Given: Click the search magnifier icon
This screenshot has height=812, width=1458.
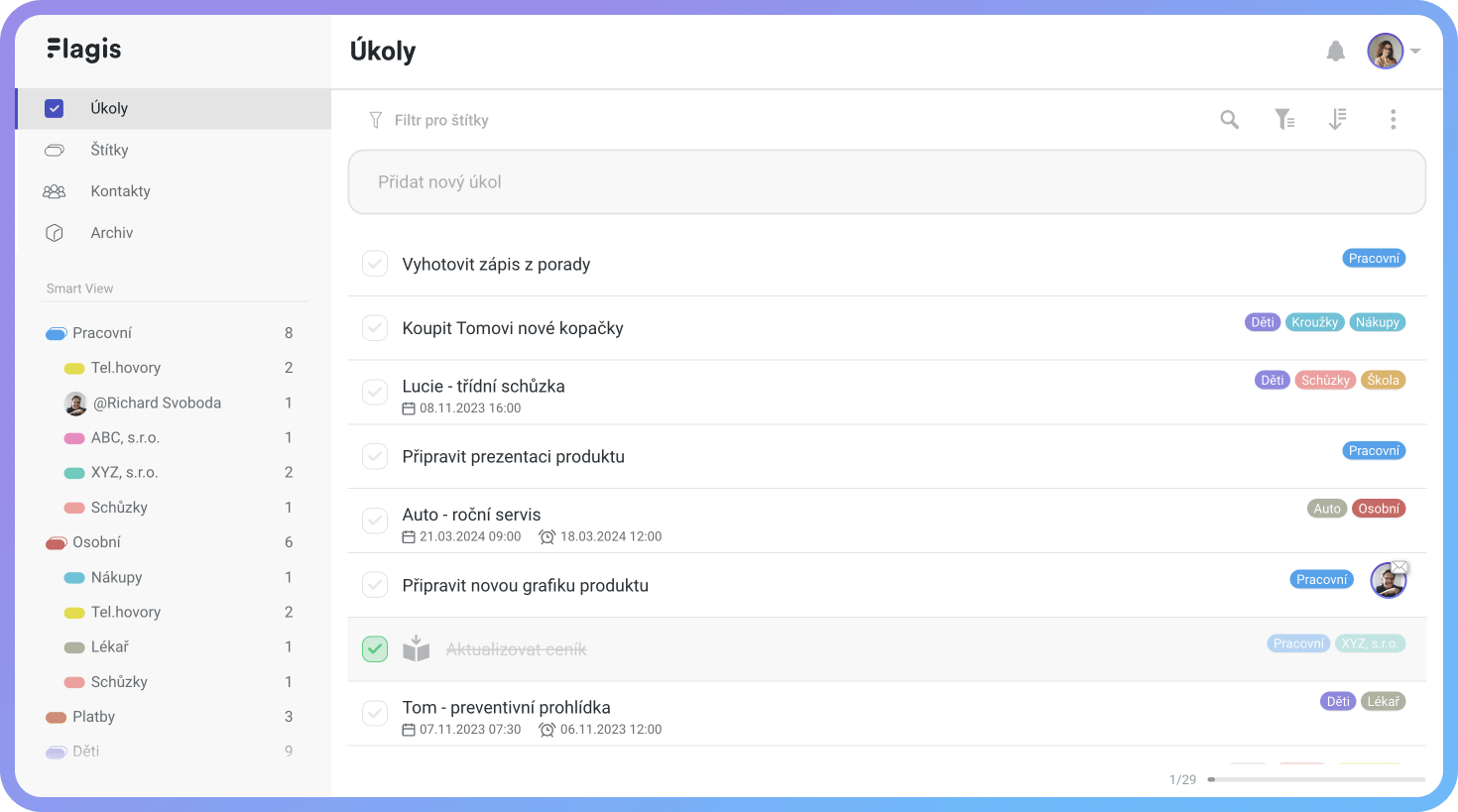Looking at the screenshot, I should click(x=1230, y=120).
